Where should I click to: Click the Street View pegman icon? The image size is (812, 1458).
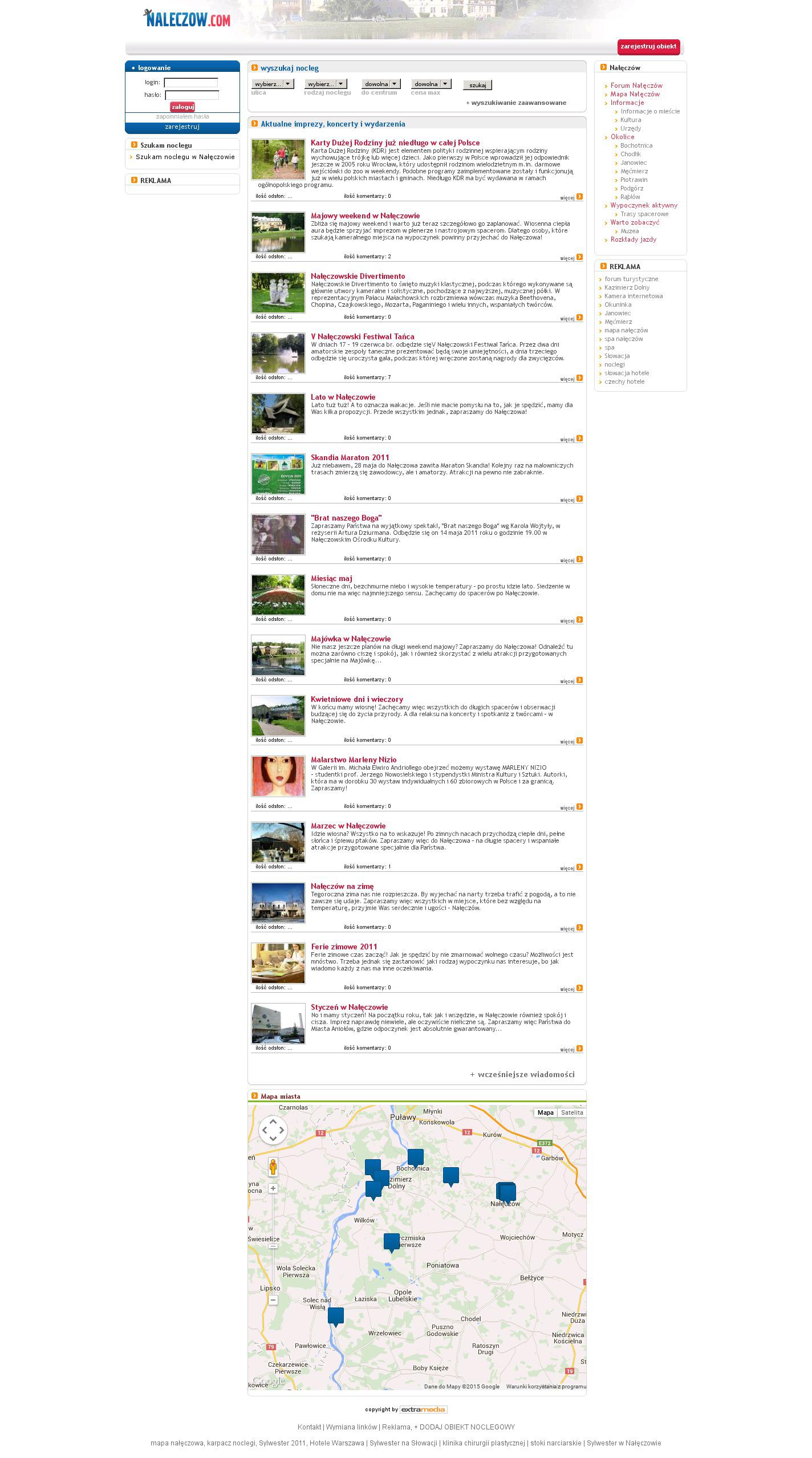pyautogui.click(x=273, y=1167)
